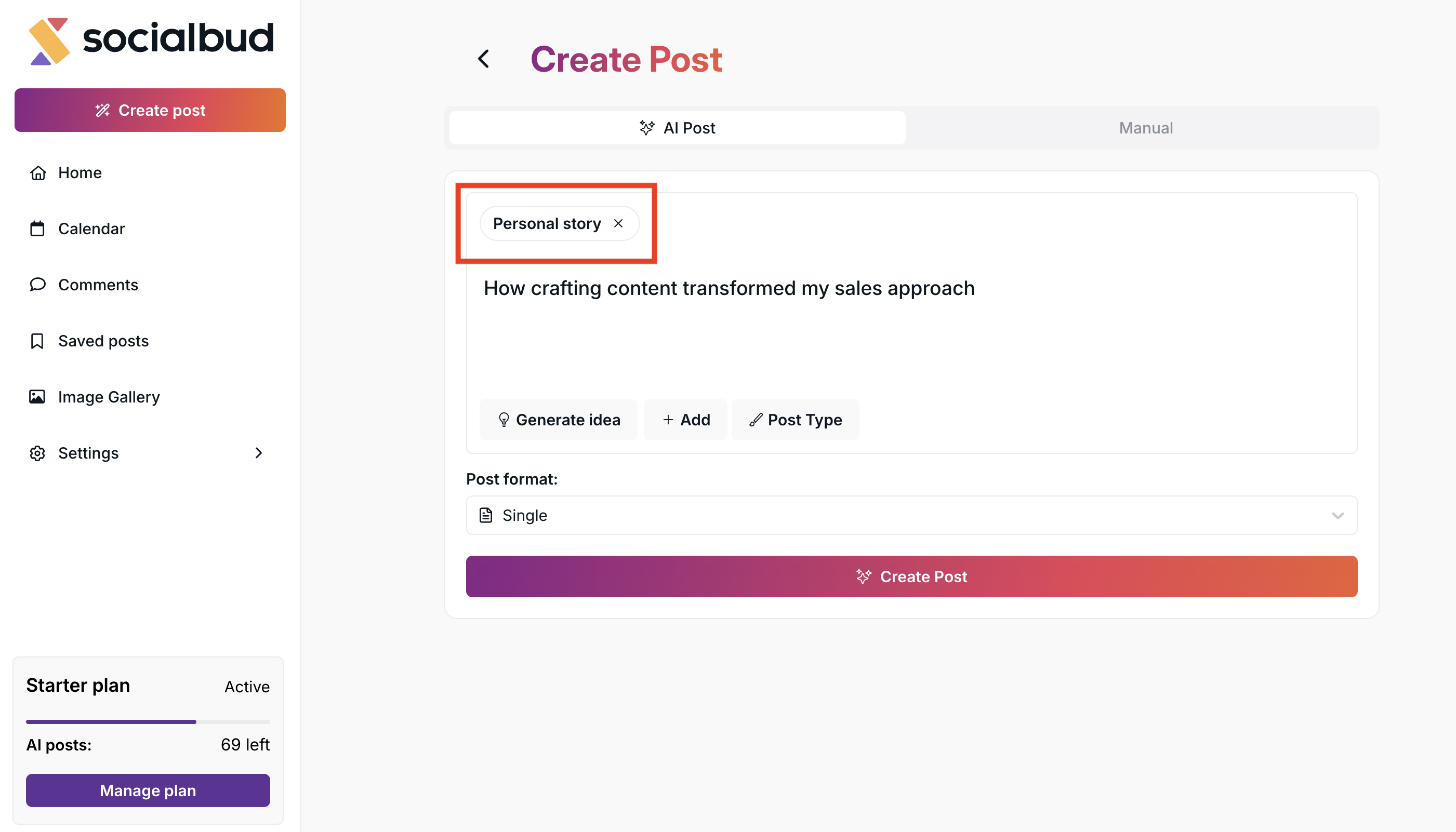Image resolution: width=1456 pixels, height=832 pixels.
Task: Open the Calendar page
Action: tap(91, 229)
